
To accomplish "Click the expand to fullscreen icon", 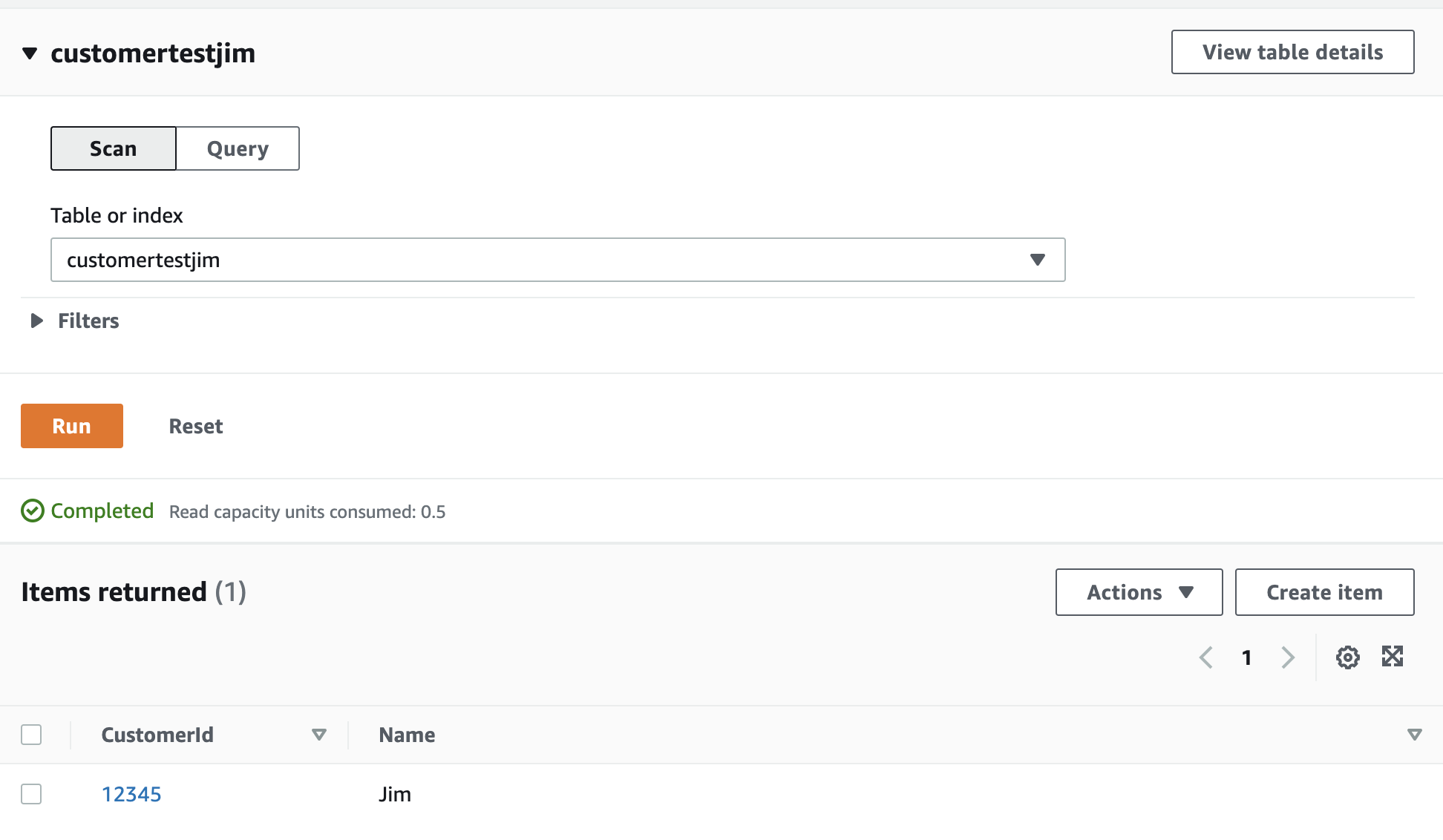I will 1392,656.
